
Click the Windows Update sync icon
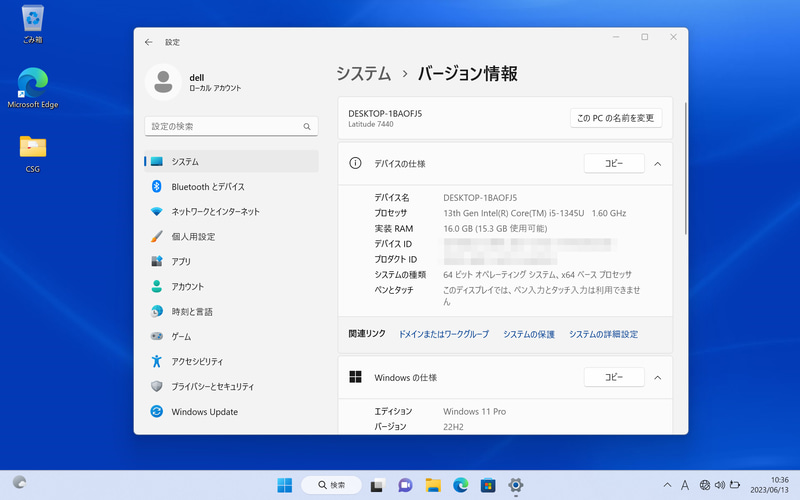pyautogui.click(x=157, y=411)
